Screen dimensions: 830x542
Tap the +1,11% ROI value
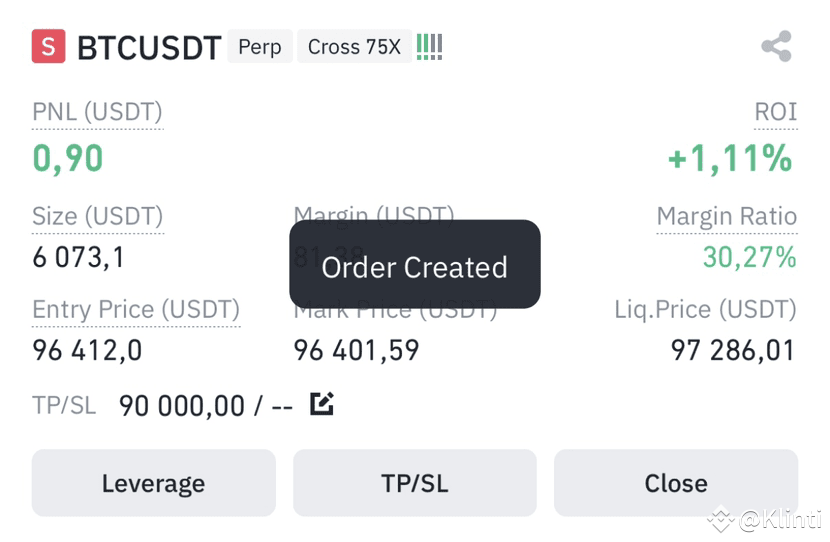click(x=730, y=158)
